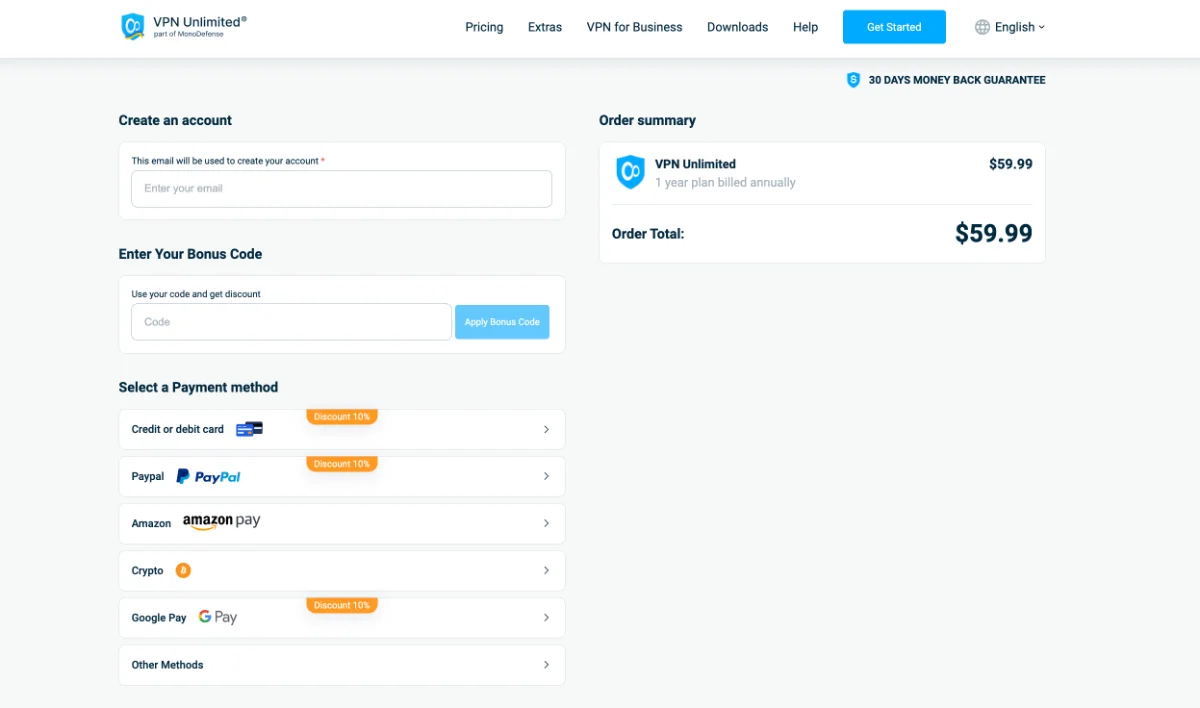Click the globe icon near language selector
The width and height of the screenshot is (1200, 708).
[x=981, y=27]
